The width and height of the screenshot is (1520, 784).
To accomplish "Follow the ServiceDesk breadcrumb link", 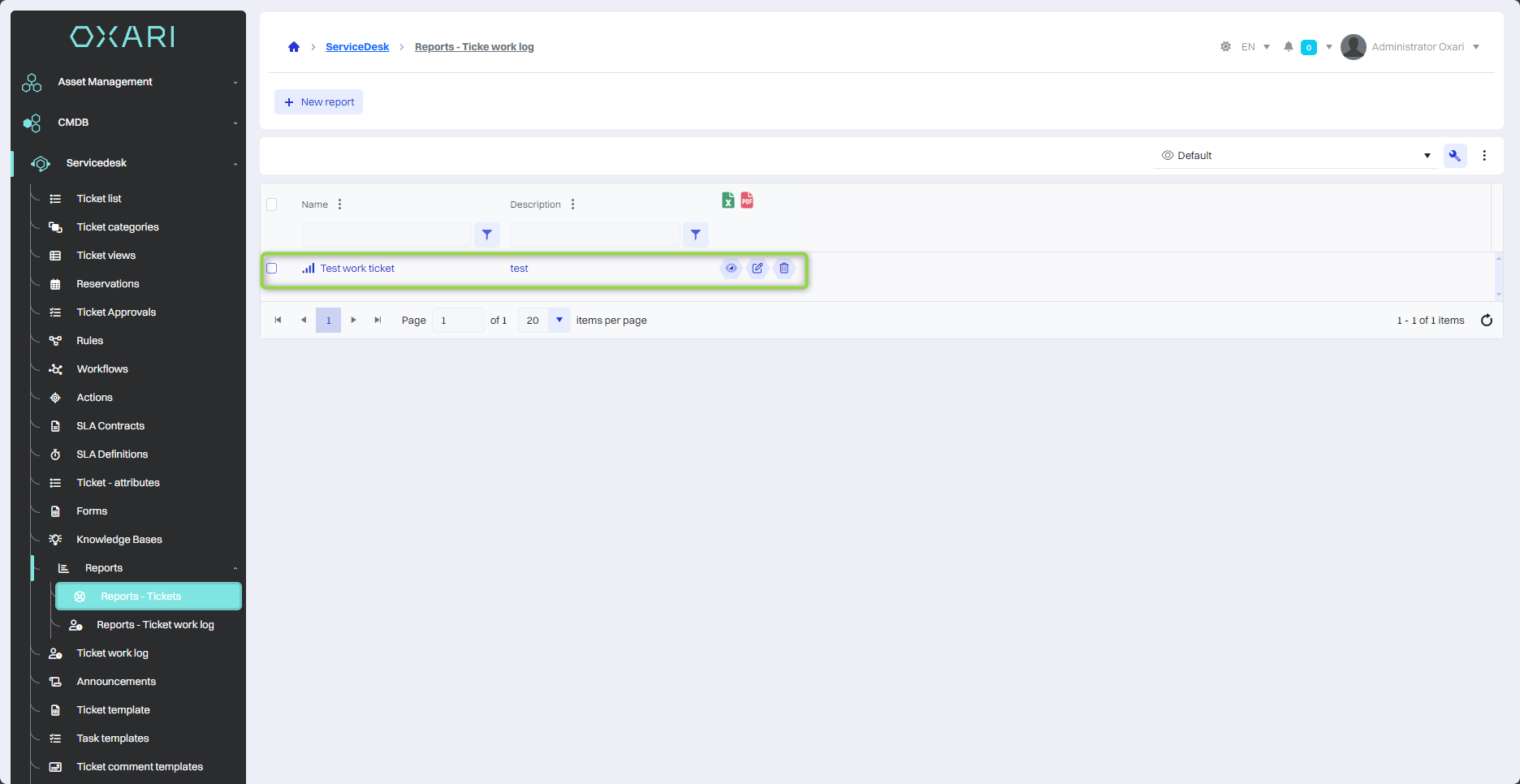I will pyautogui.click(x=357, y=47).
